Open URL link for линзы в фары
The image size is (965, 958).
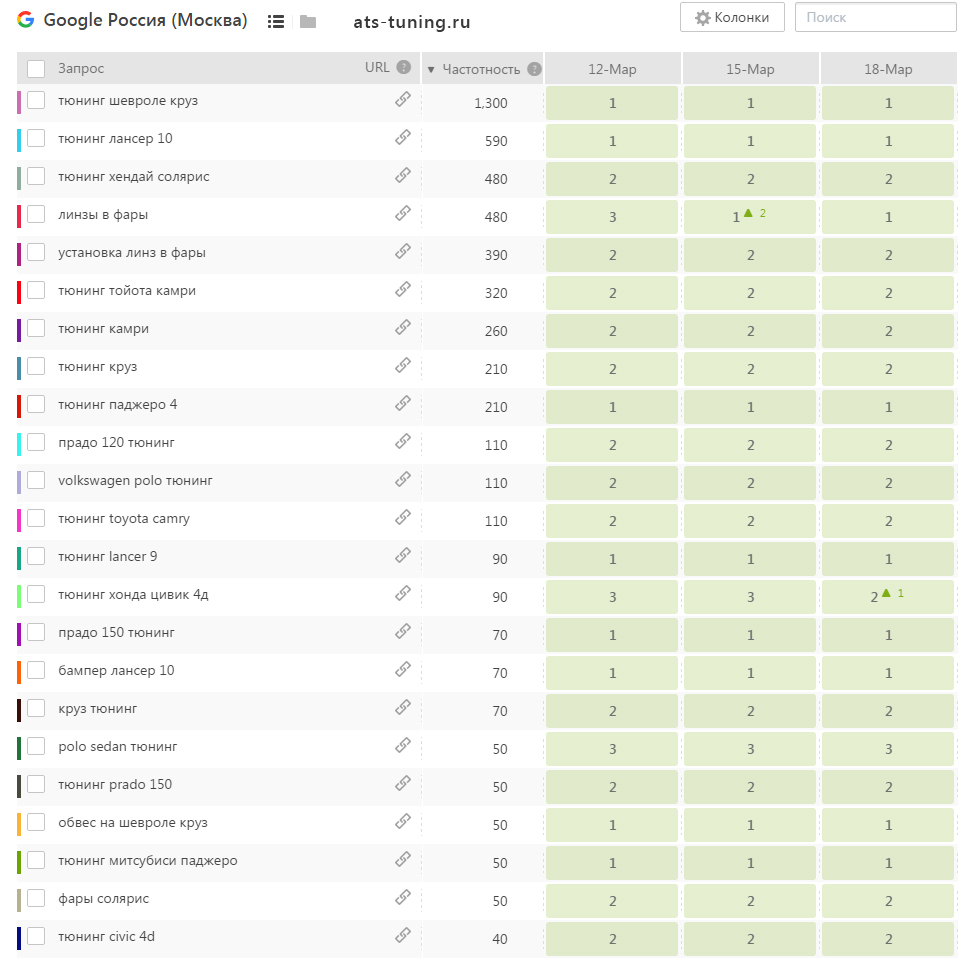click(x=403, y=214)
